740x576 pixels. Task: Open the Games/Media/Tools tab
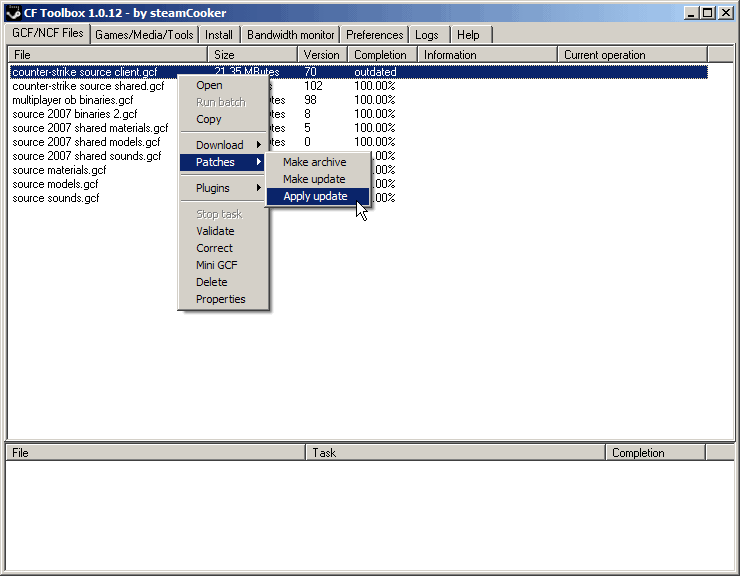point(144,35)
